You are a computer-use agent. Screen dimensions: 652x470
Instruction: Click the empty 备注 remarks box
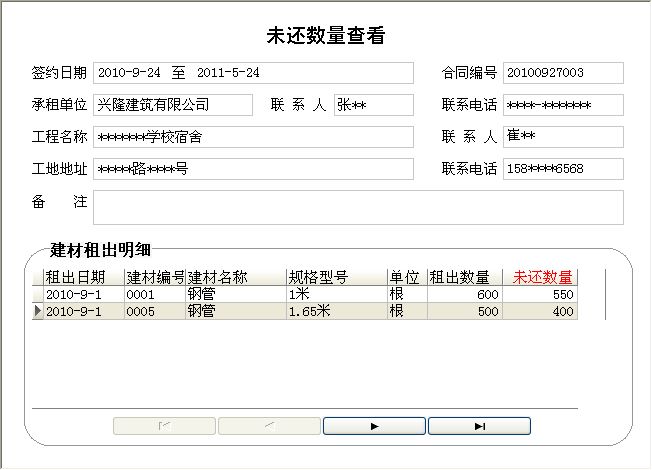pos(358,207)
